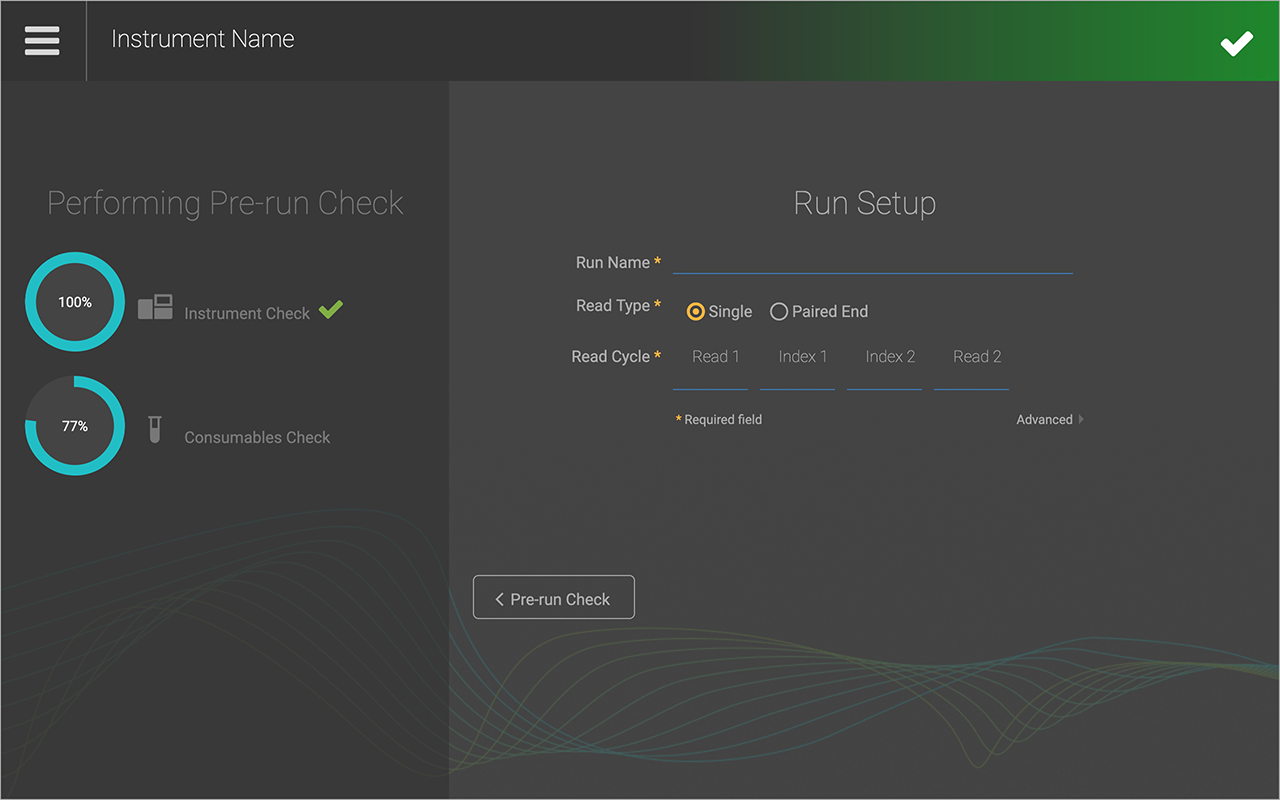Click the back chevron in Pre-run Check button
This screenshot has width=1280, height=800.
[499, 599]
